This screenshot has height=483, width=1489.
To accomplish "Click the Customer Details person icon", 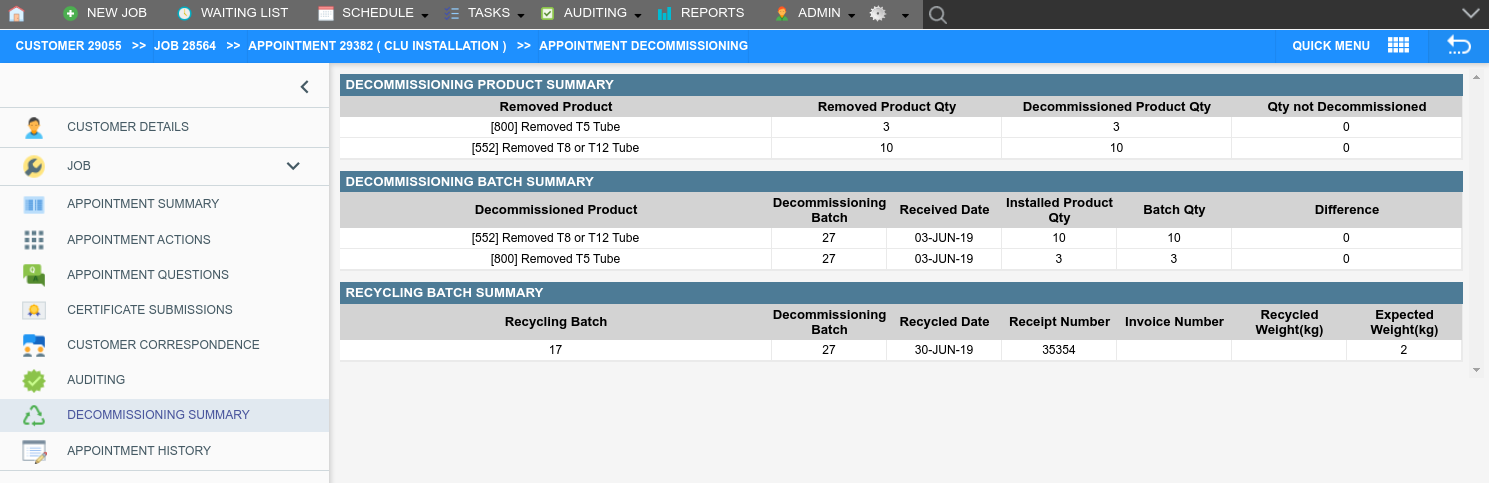I will tap(34, 128).
